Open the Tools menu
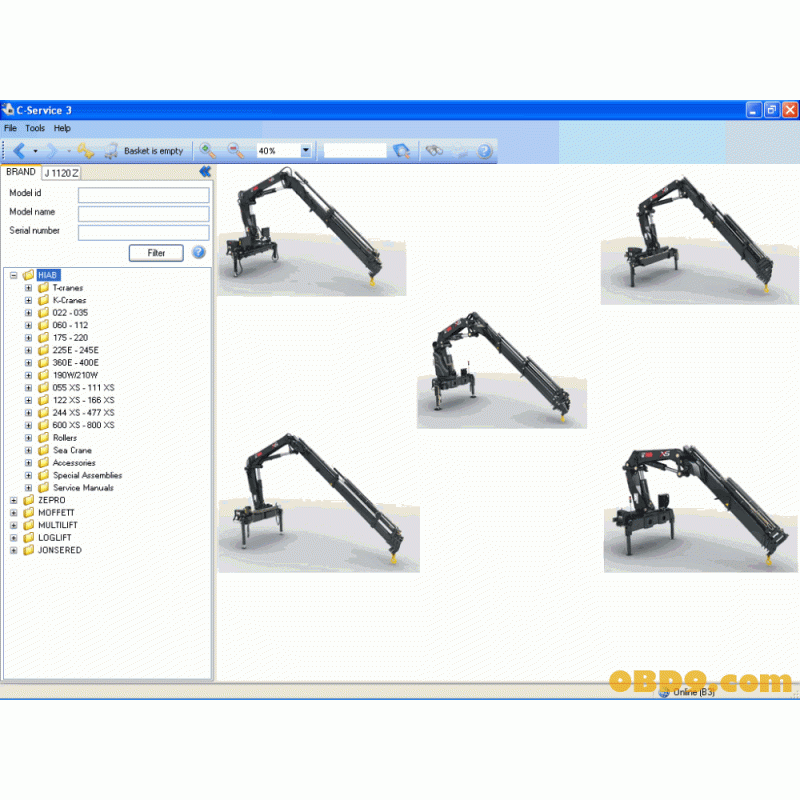 point(35,128)
